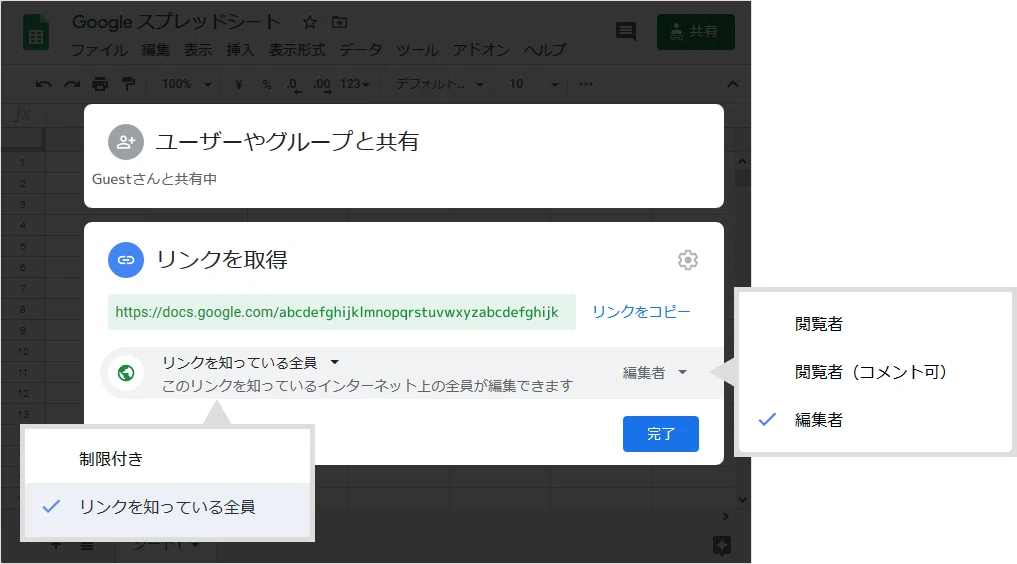Open the データ menu
This screenshot has height=564, width=1017.
point(361,50)
